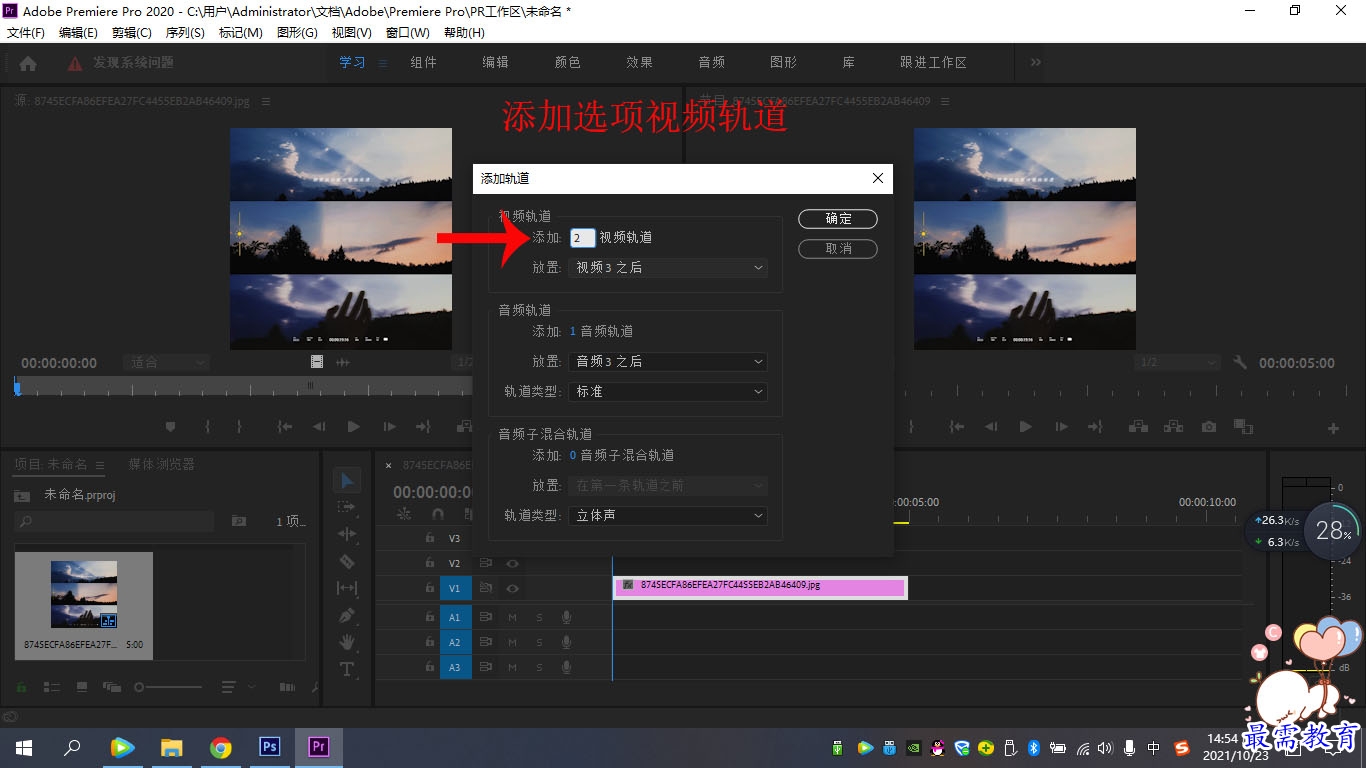The image size is (1366, 768).
Task: Play the Source monitor clip
Action: click(353, 427)
